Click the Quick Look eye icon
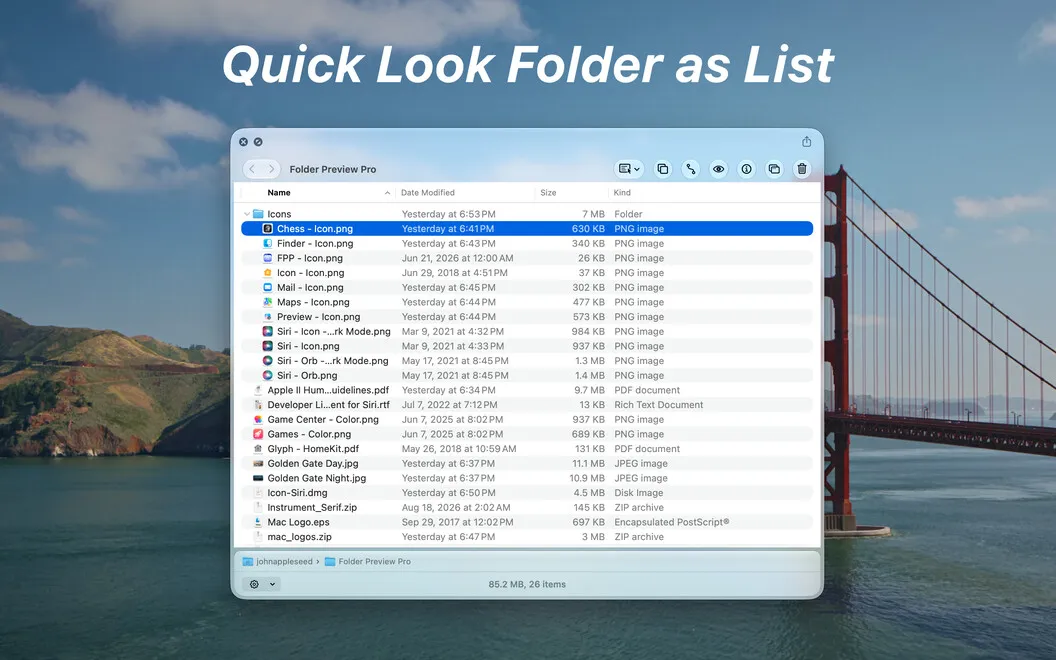The height and width of the screenshot is (660, 1056). [719, 169]
